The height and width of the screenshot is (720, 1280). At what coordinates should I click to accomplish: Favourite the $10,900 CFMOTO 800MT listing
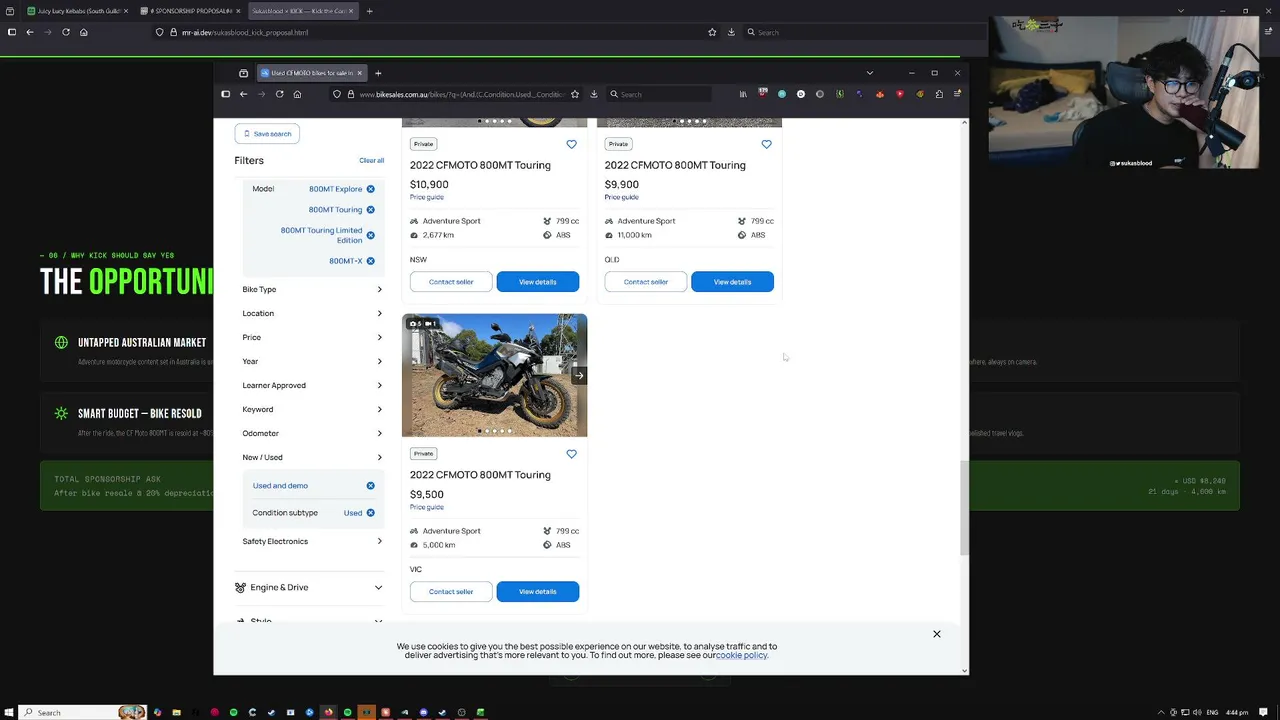coord(571,144)
